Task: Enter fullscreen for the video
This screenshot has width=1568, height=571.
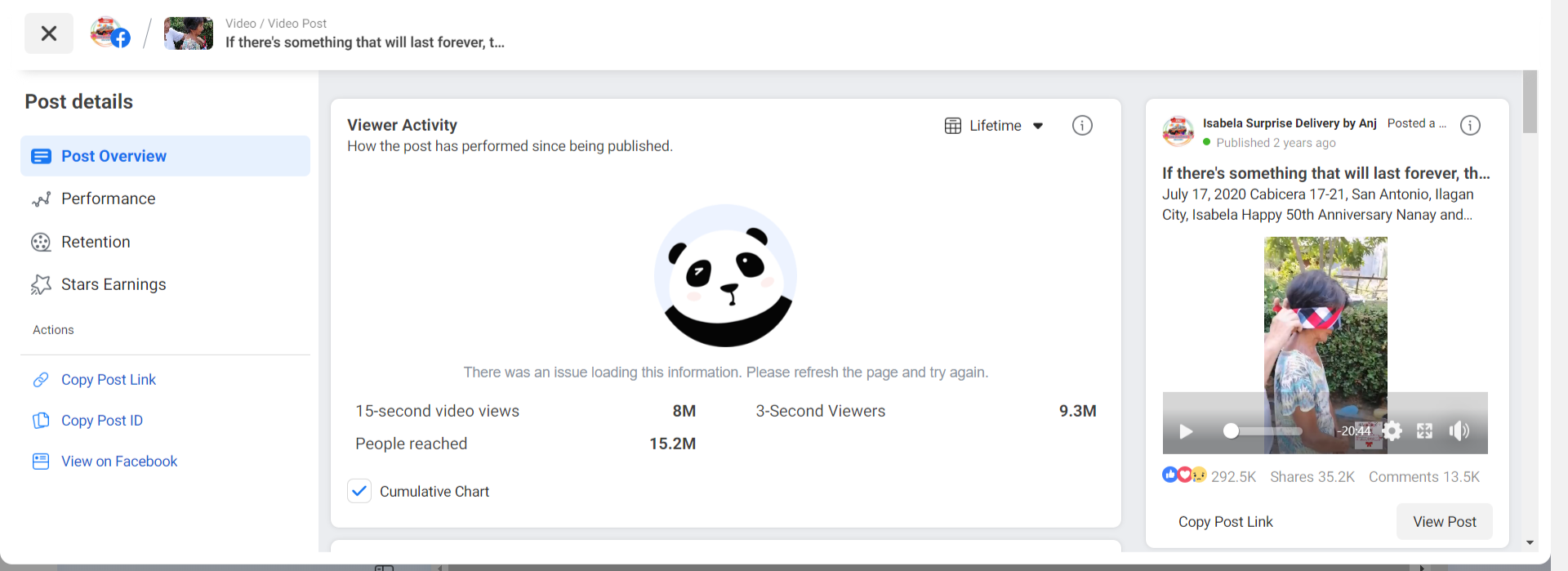Action: [x=1425, y=431]
